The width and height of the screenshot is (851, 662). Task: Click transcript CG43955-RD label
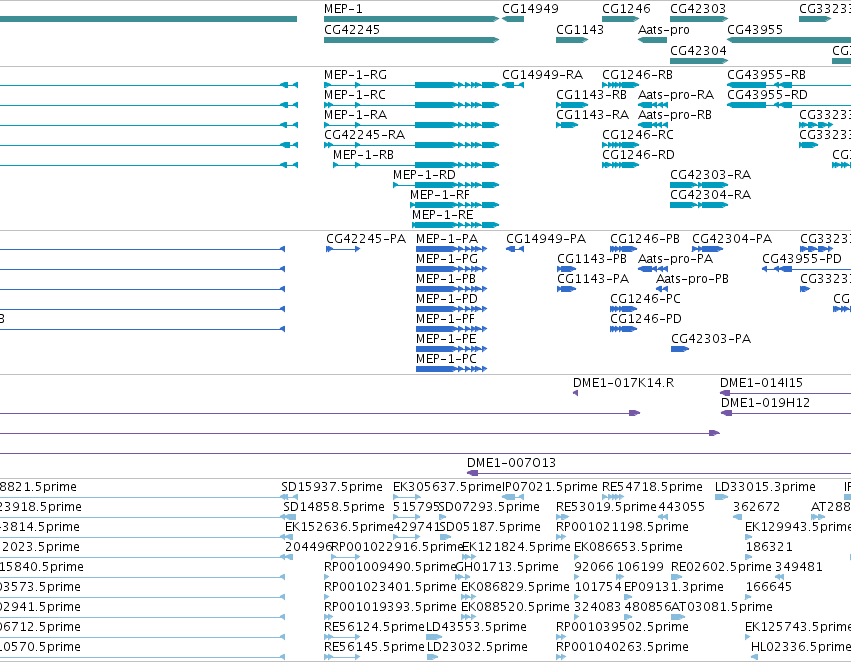tap(767, 95)
